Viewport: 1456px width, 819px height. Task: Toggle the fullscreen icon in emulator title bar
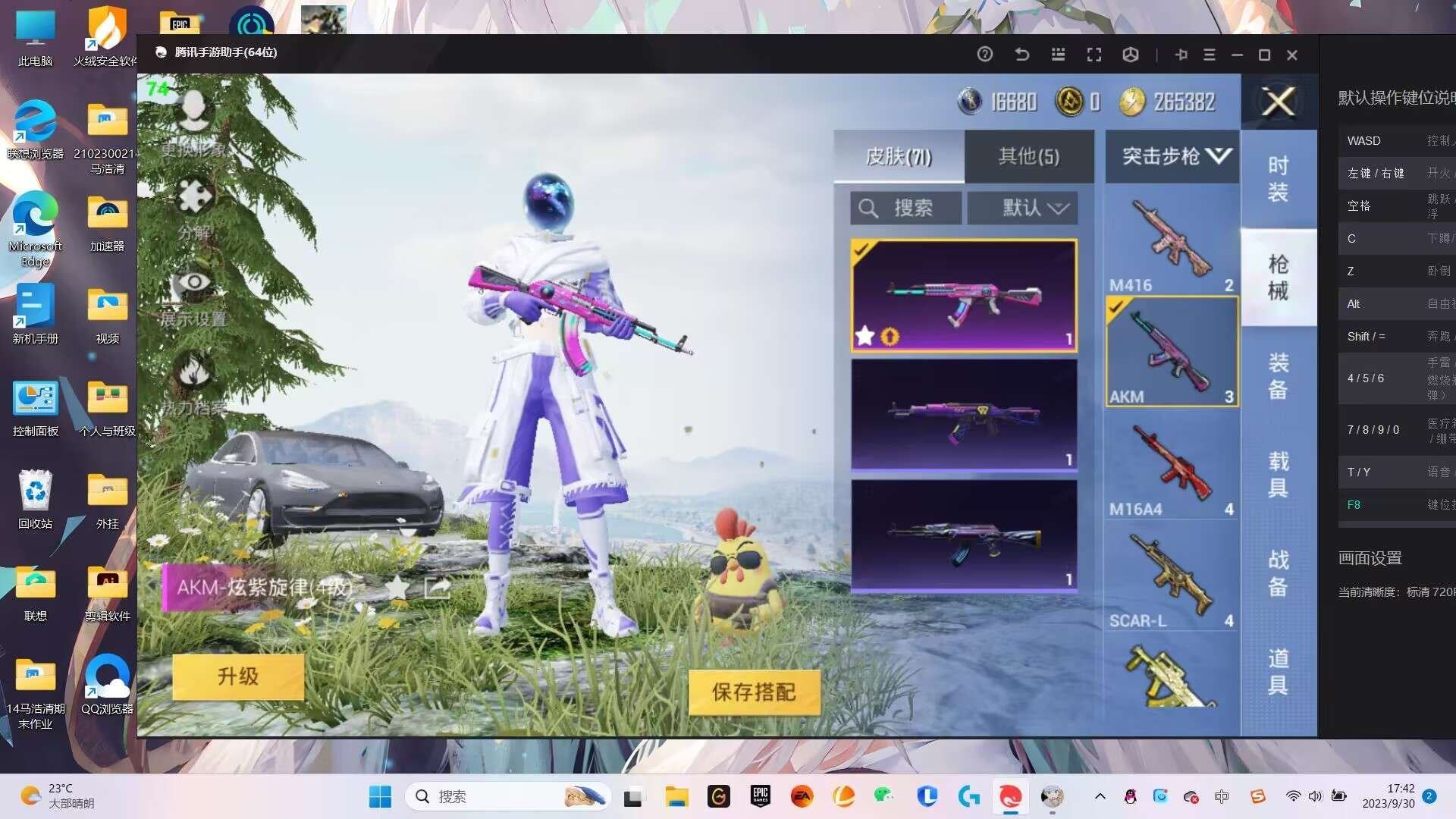(1094, 55)
